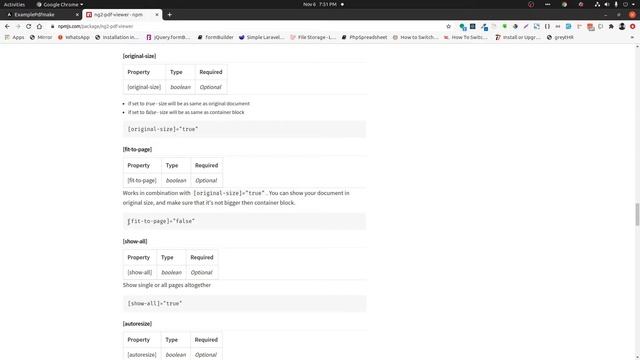Open the jQuery FormB... bookmark
This screenshot has height=360, width=640.
tap(168, 37)
